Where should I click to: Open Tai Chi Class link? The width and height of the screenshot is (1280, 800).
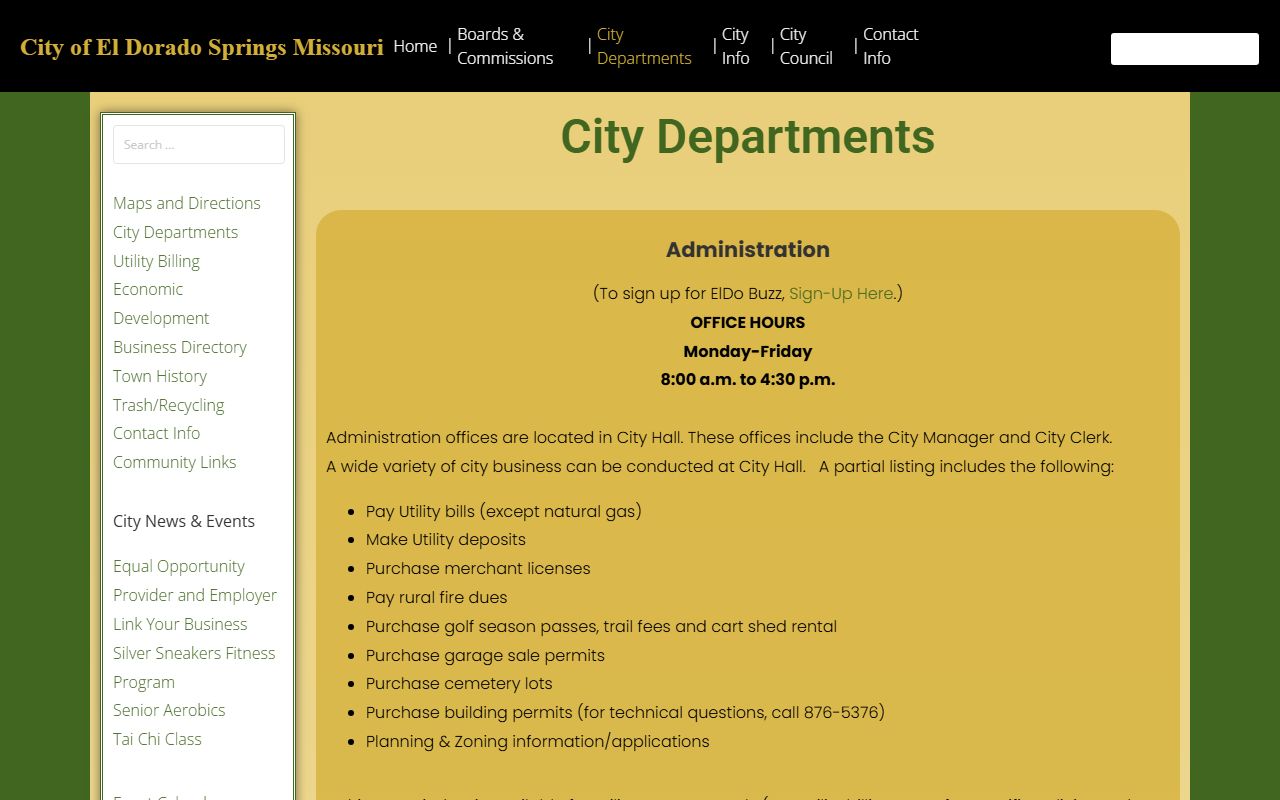pos(157,739)
